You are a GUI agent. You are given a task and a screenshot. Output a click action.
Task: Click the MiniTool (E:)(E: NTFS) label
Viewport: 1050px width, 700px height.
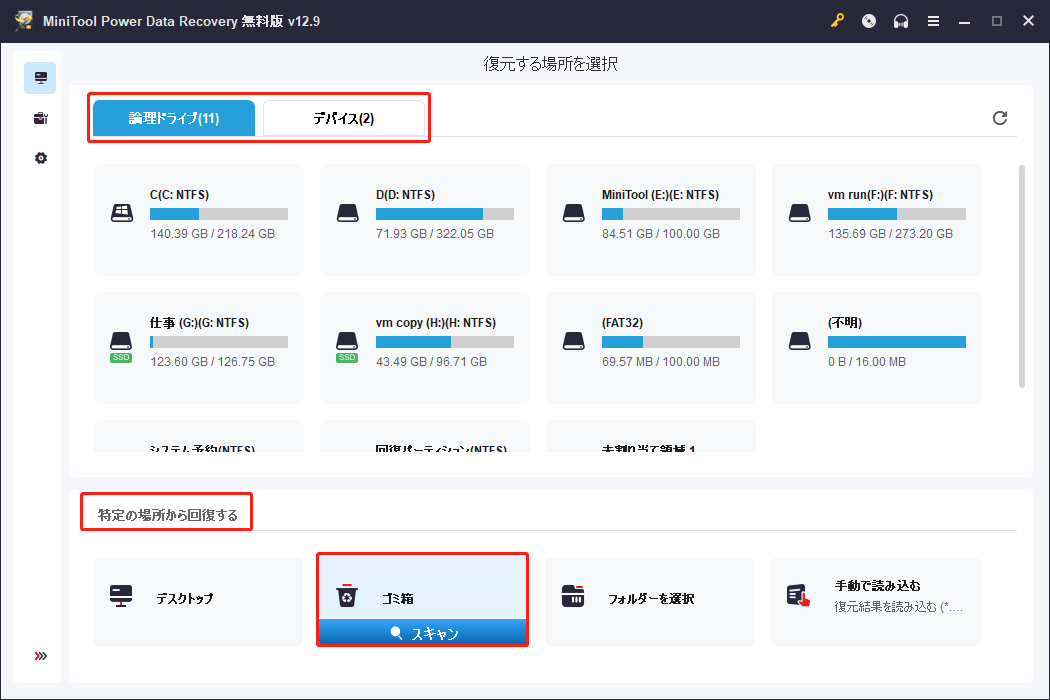pyautogui.click(x=660, y=195)
